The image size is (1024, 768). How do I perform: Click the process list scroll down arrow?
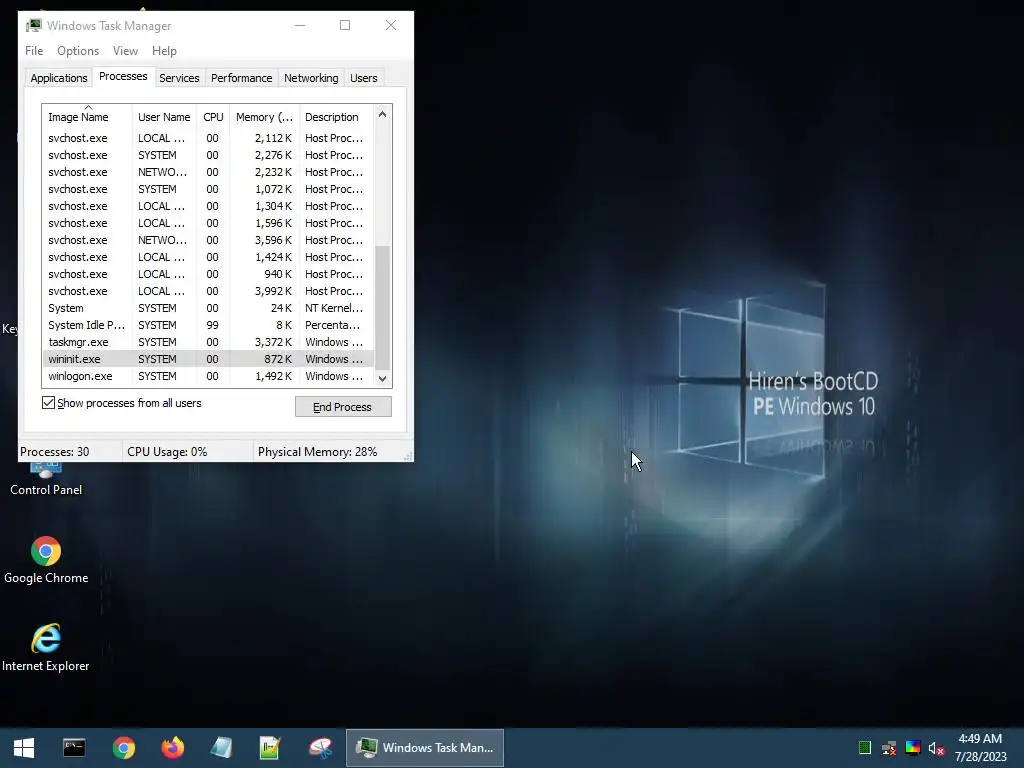[383, 378]
